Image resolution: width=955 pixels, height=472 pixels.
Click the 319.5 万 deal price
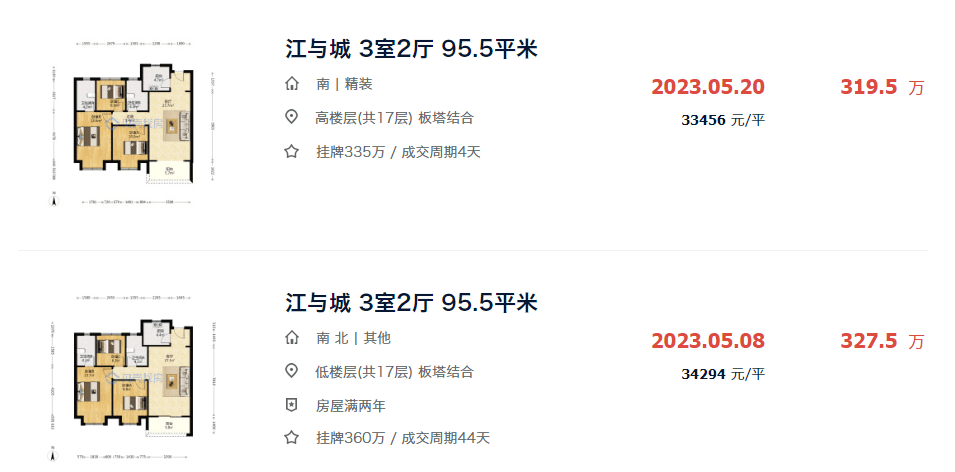pos(883,87)
